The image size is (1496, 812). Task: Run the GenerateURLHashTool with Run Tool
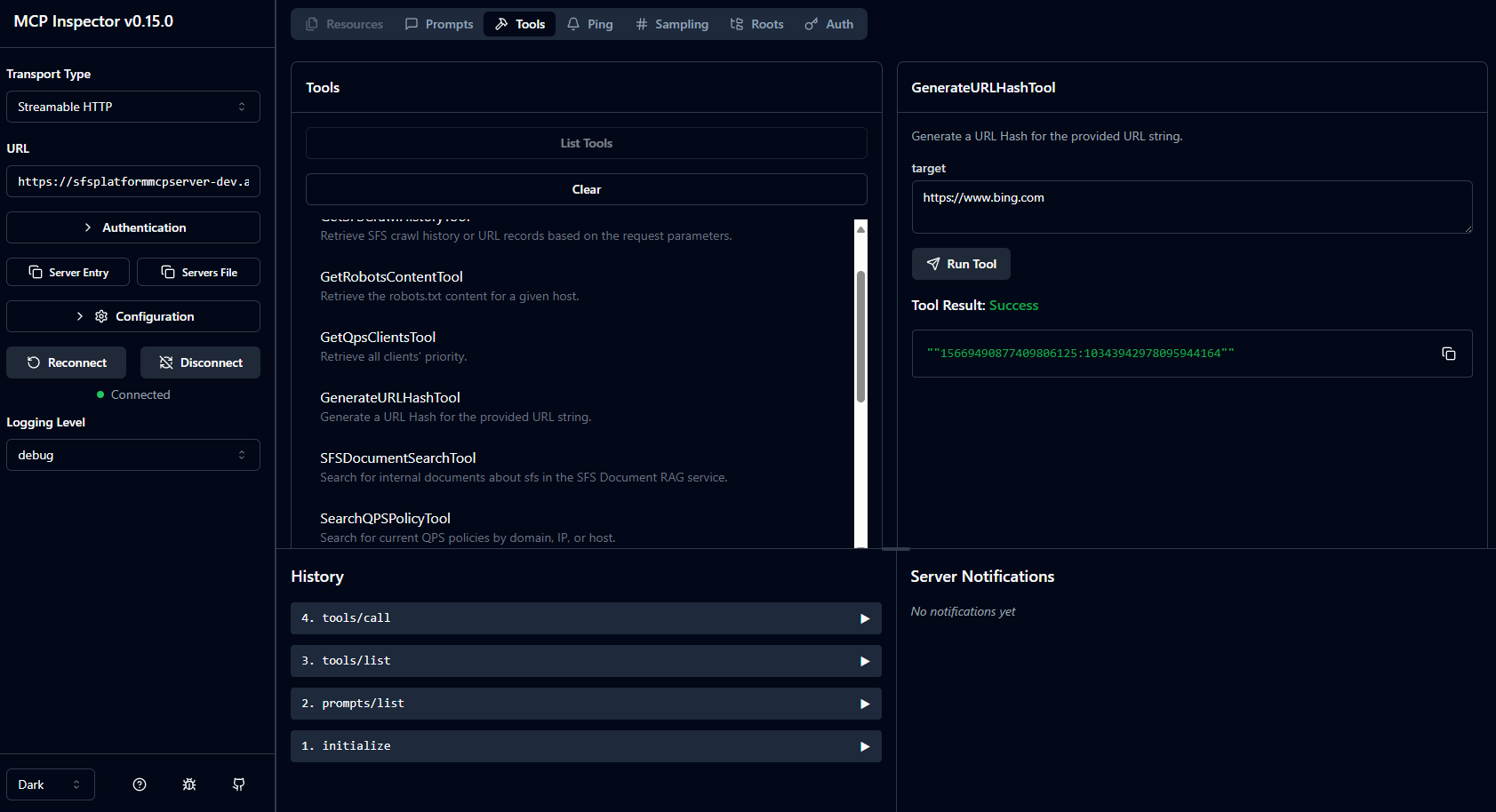pos(961,264)
